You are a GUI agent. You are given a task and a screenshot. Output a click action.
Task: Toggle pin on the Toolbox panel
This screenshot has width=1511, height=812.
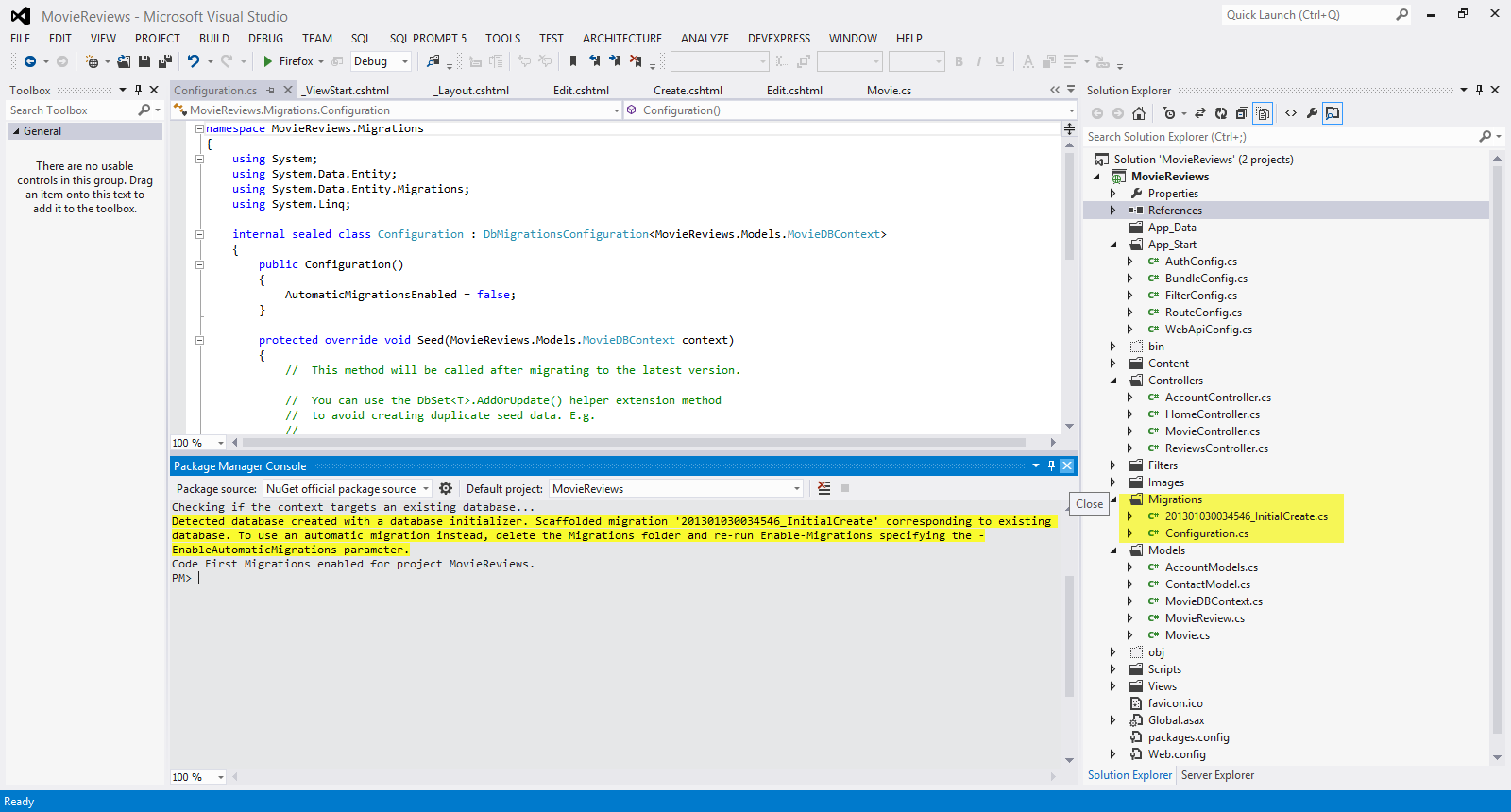[138, 90]
